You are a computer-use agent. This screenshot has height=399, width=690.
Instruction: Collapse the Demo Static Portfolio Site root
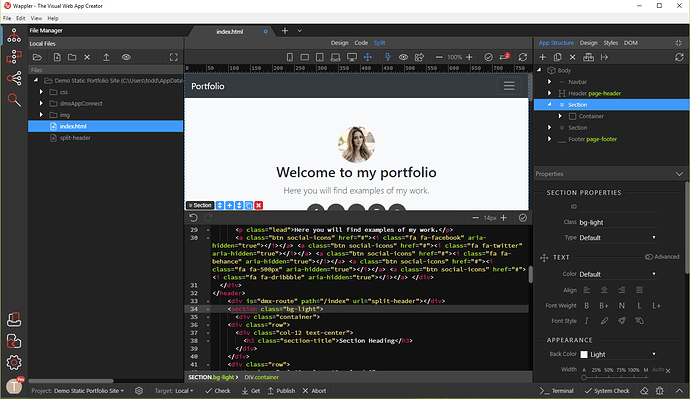(36, 80)
